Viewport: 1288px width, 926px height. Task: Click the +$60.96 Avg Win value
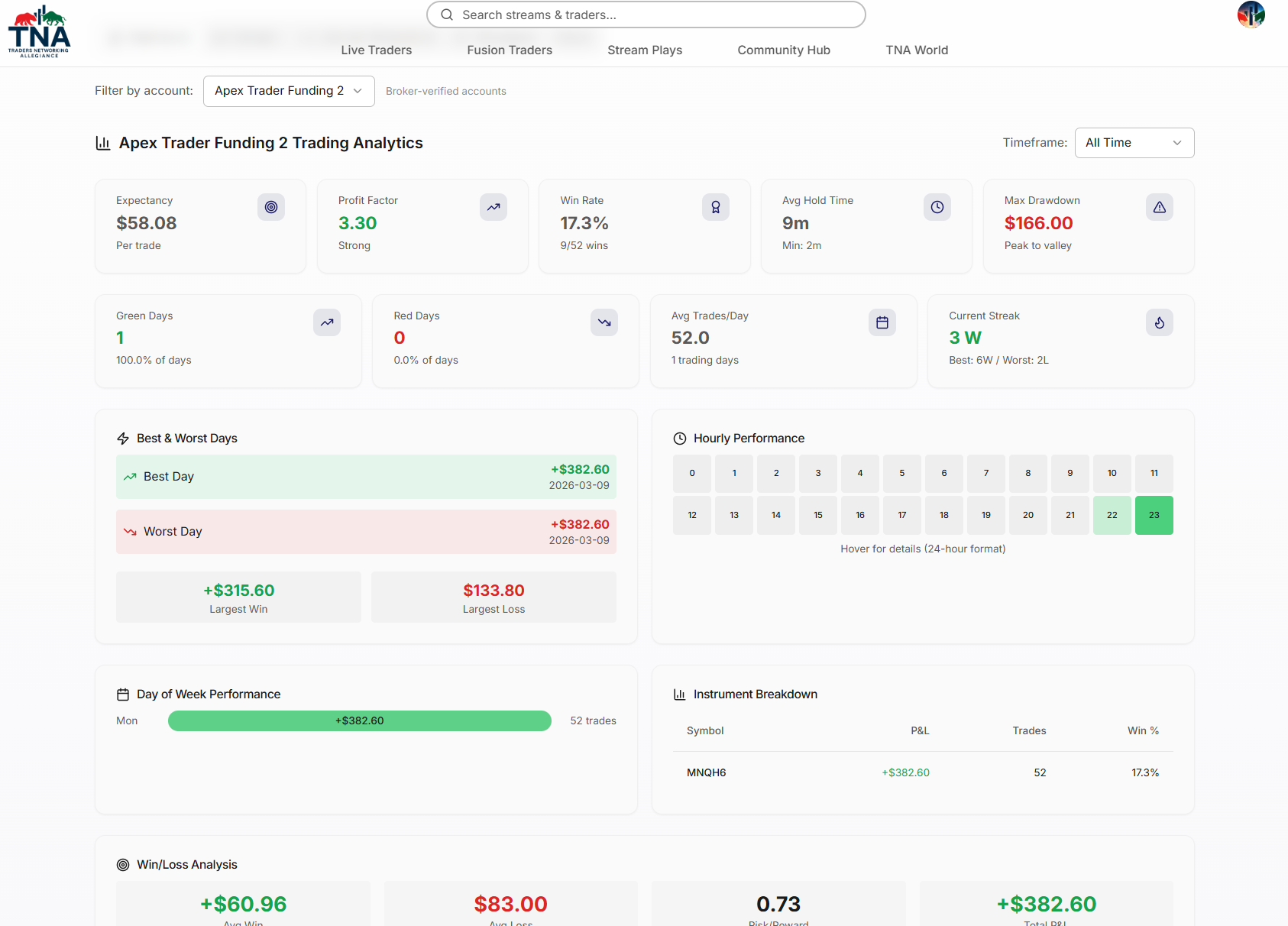(244, 904)
